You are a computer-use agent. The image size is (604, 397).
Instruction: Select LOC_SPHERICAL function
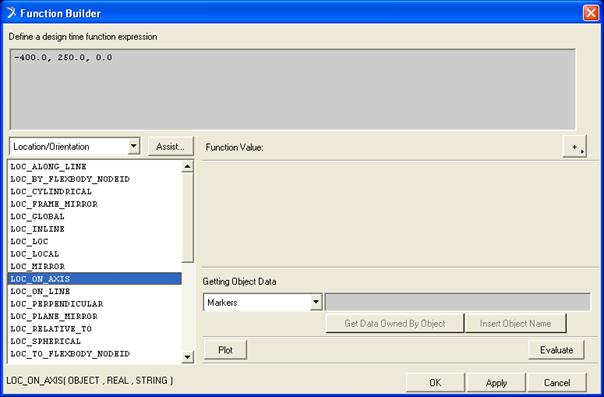[94, 341]
